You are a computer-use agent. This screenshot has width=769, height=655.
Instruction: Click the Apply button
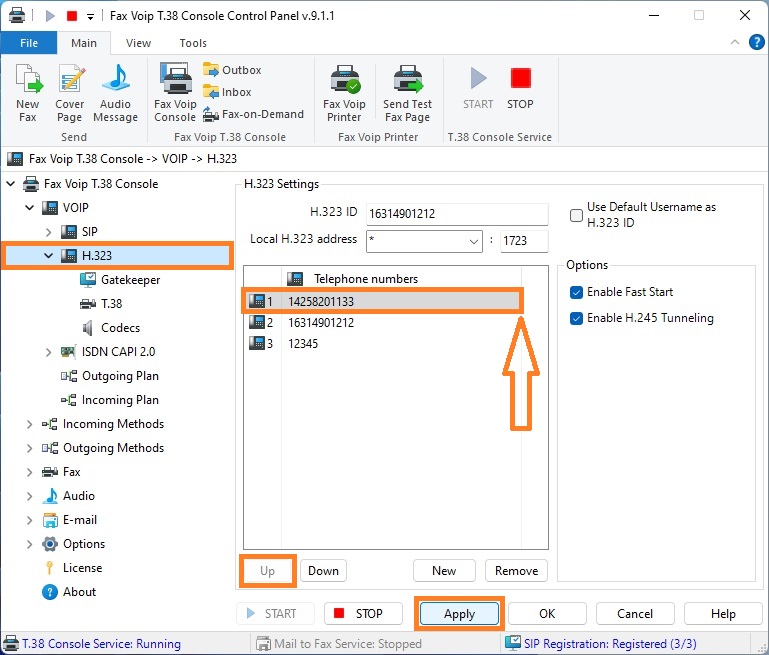click(x=460, y=614)
